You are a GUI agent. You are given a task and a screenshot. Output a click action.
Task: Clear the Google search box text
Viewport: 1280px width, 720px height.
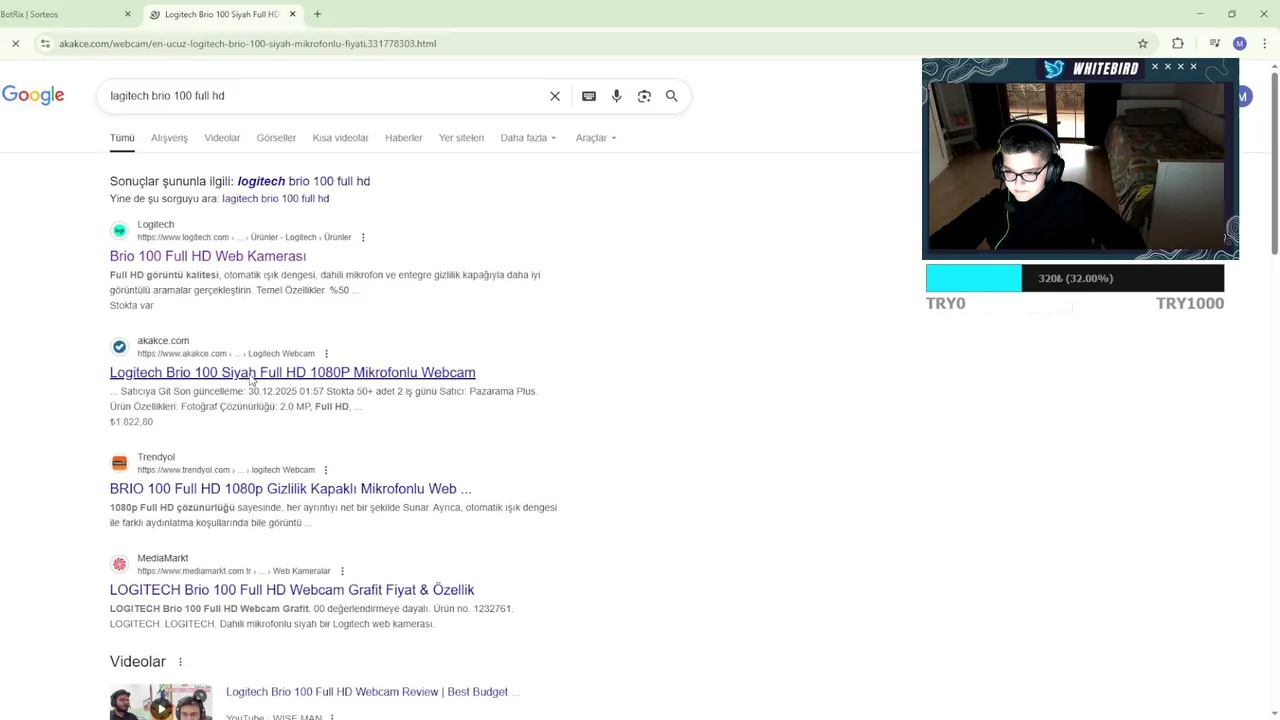click(x=555, y=96)
